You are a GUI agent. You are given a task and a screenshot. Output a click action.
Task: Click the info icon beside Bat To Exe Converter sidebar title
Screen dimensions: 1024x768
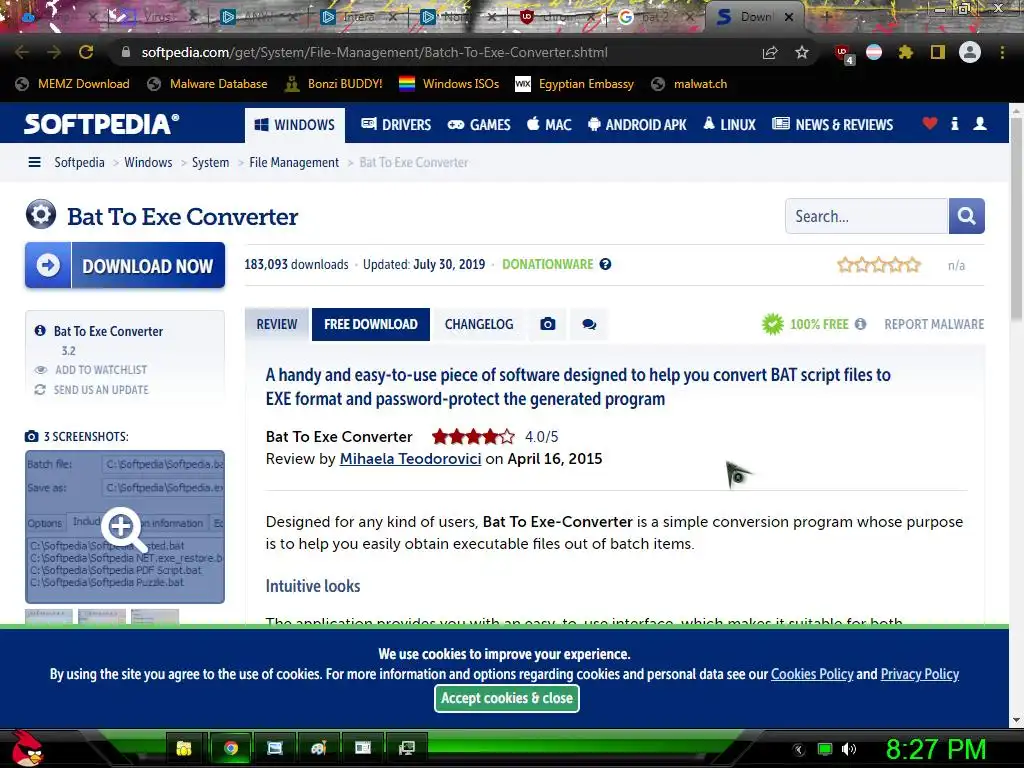coord(40,331)
